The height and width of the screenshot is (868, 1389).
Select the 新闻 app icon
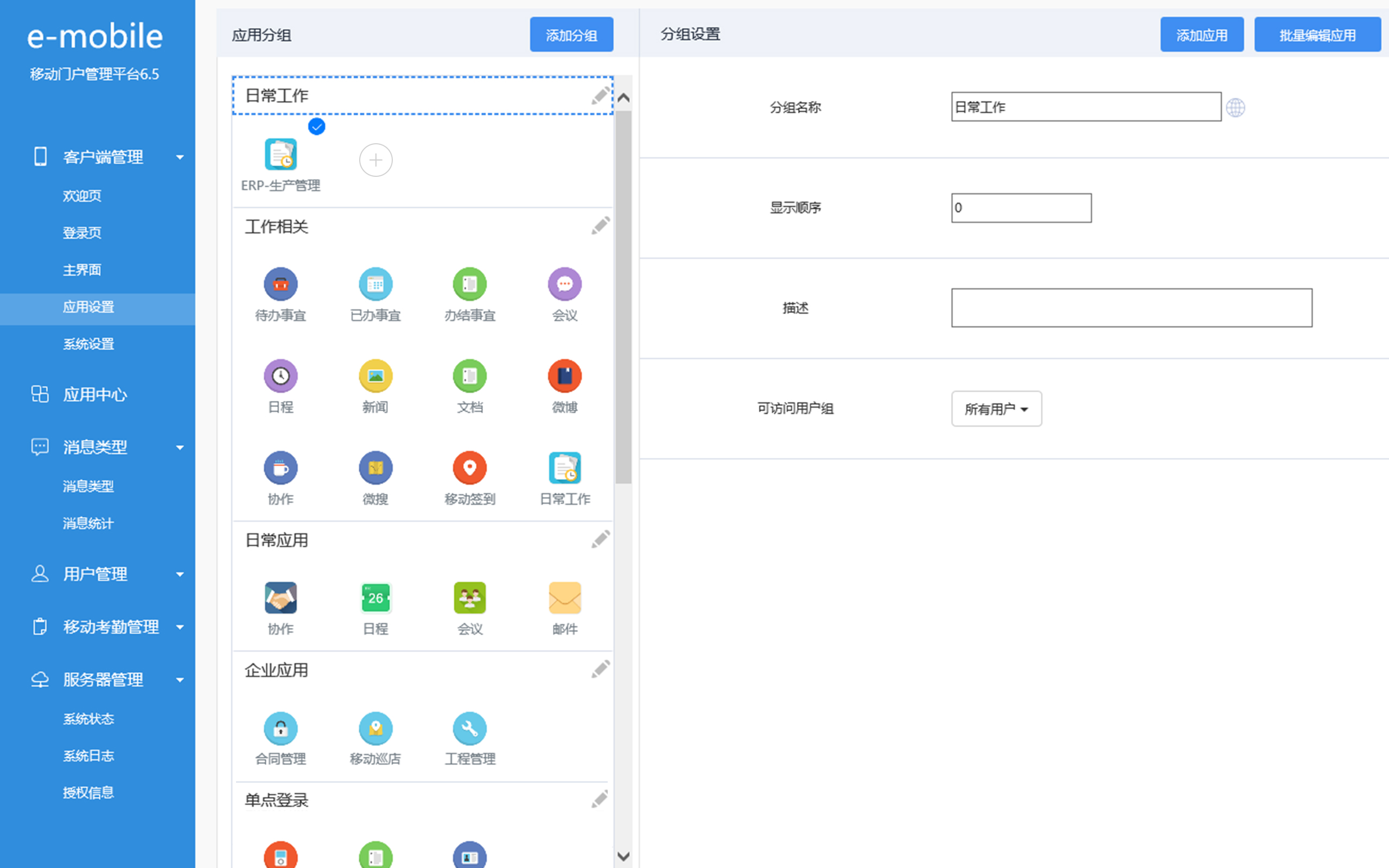(376, 376)
